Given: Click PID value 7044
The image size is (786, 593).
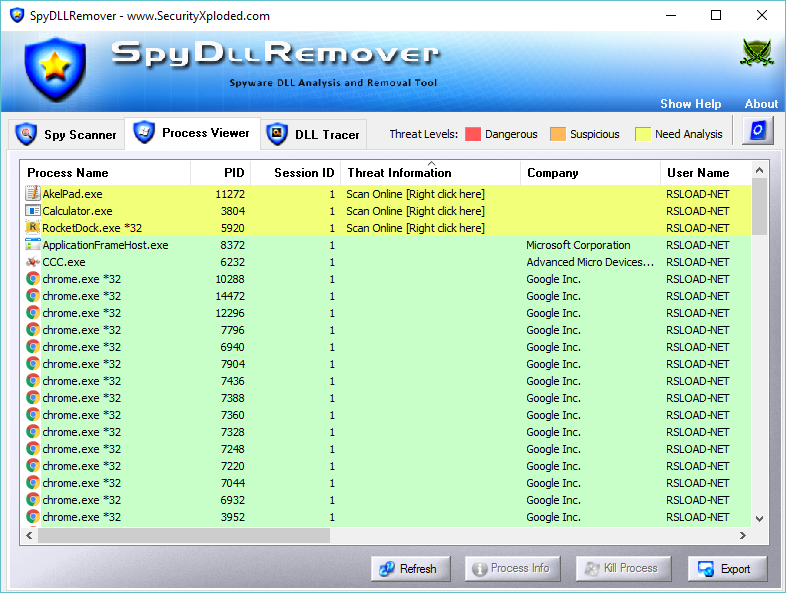Looking at the screenshot, I should tap(233, 483).
